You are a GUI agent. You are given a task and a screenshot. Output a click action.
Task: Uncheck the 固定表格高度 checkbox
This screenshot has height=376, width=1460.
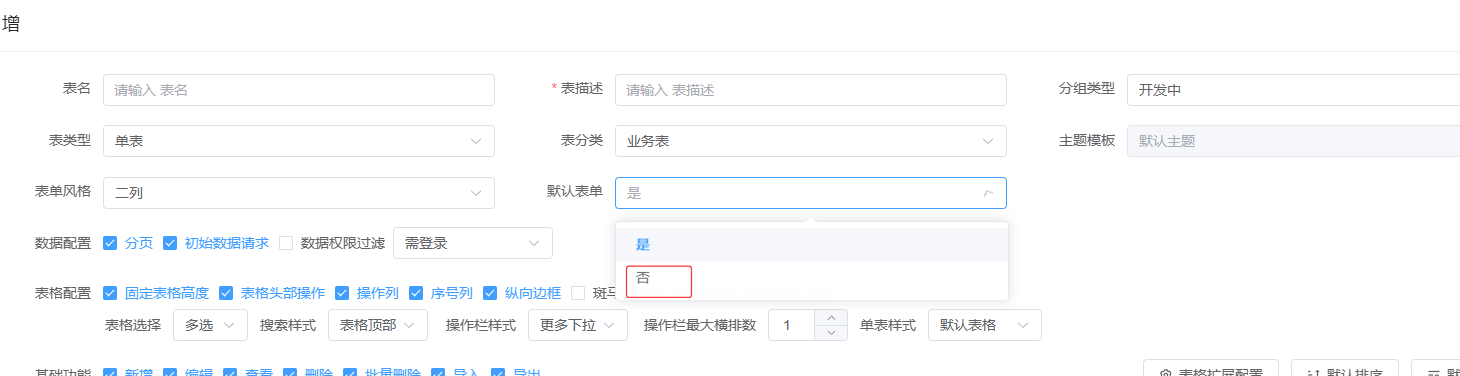point(110,293)
